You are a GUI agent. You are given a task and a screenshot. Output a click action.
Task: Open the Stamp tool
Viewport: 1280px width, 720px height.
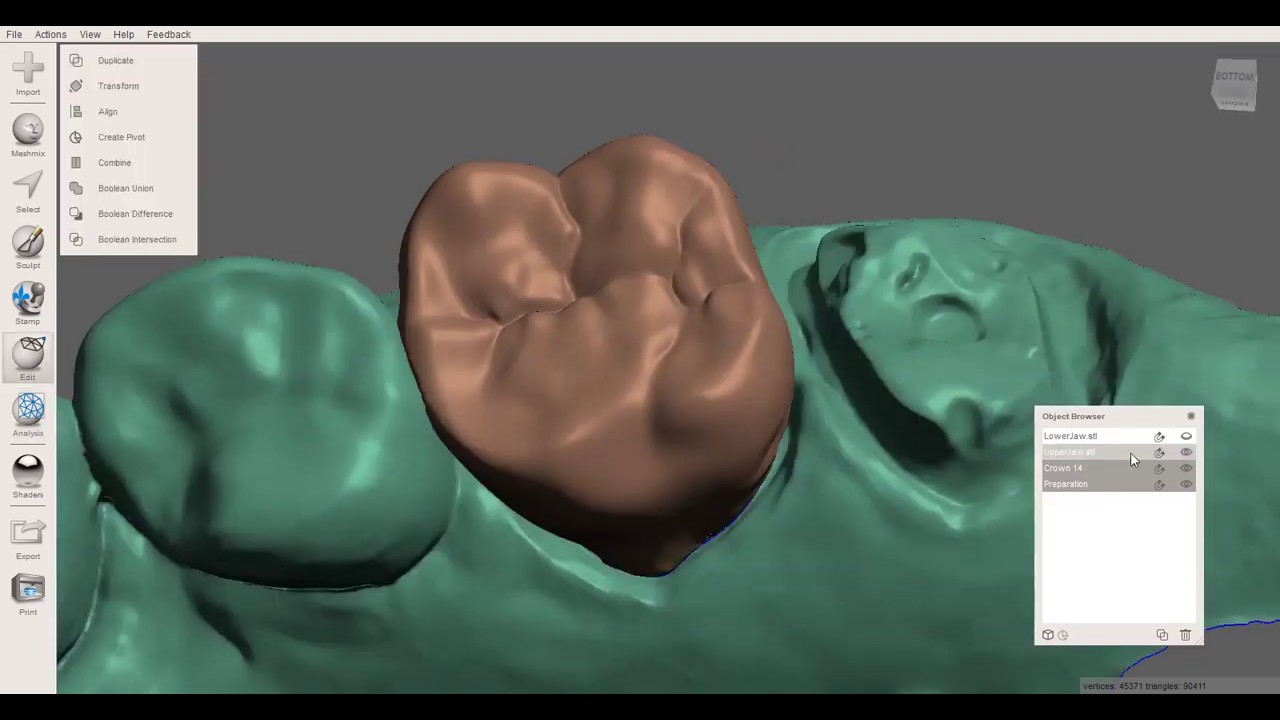[x=28, y=304]
